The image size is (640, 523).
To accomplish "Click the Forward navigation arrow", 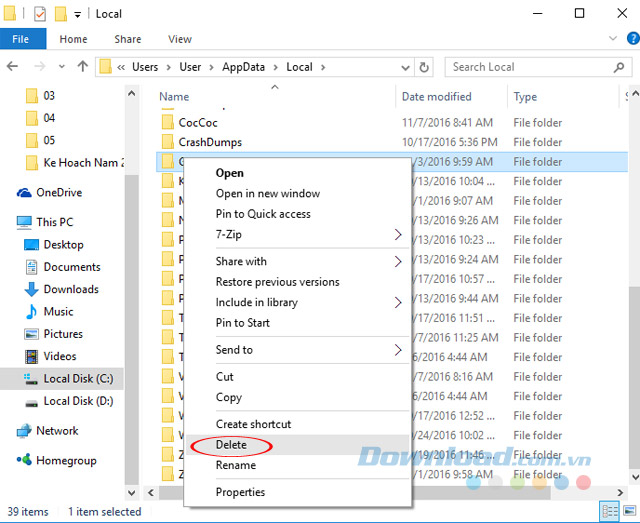I will point(39,66).
